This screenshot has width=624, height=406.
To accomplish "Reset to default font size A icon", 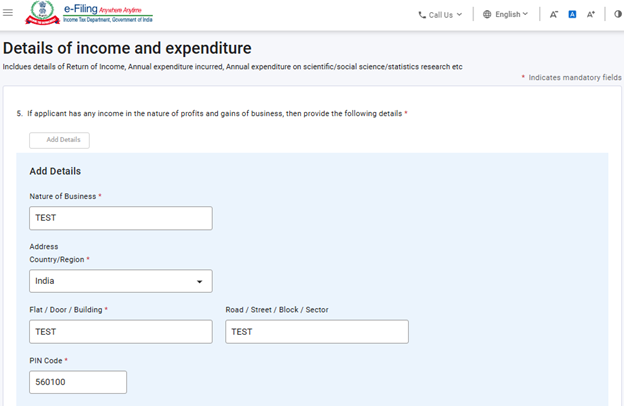I will 572,15.
